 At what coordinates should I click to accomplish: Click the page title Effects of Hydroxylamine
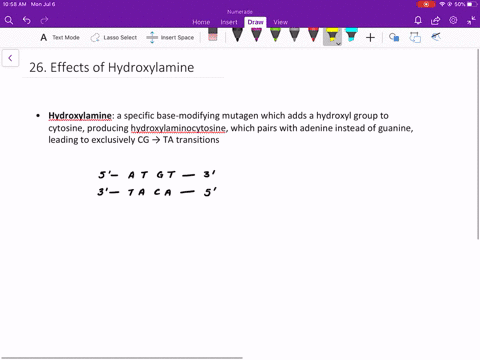112,67
